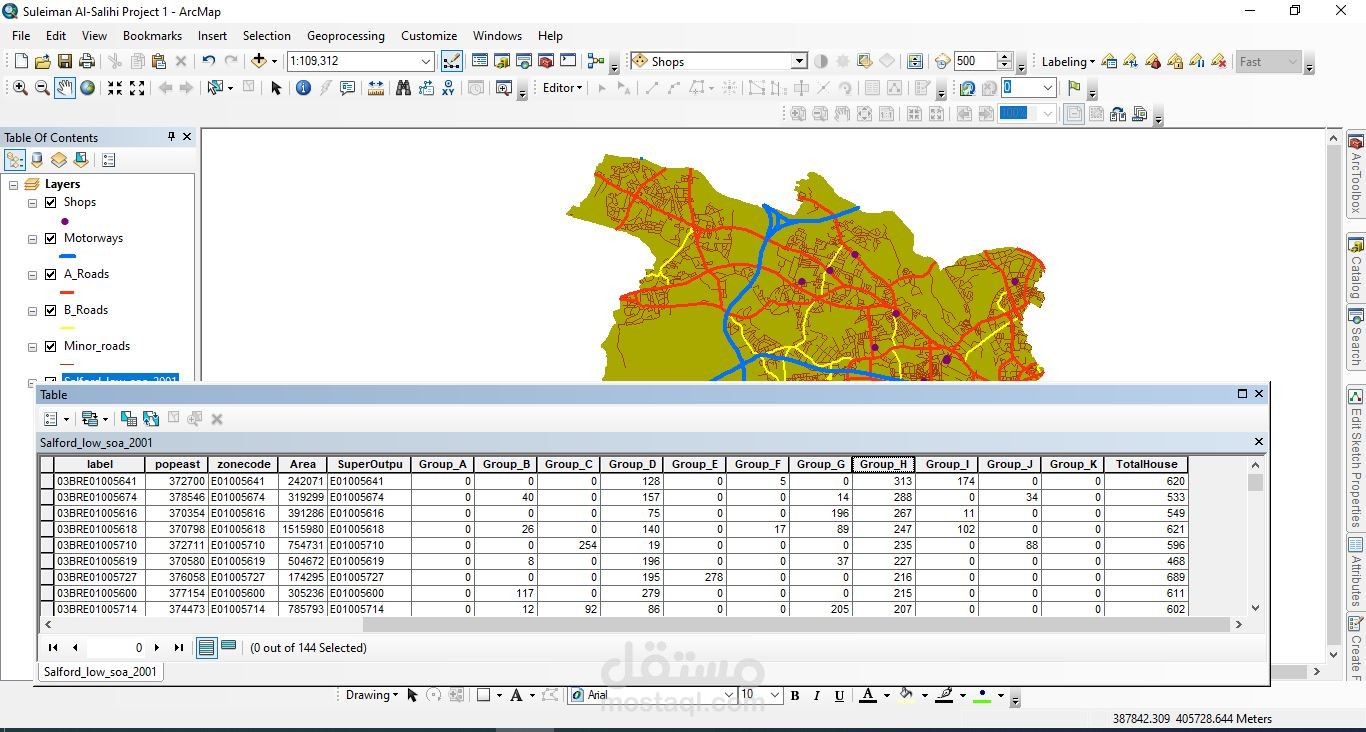Open the Geoprocessing menu

pos(345,35)
